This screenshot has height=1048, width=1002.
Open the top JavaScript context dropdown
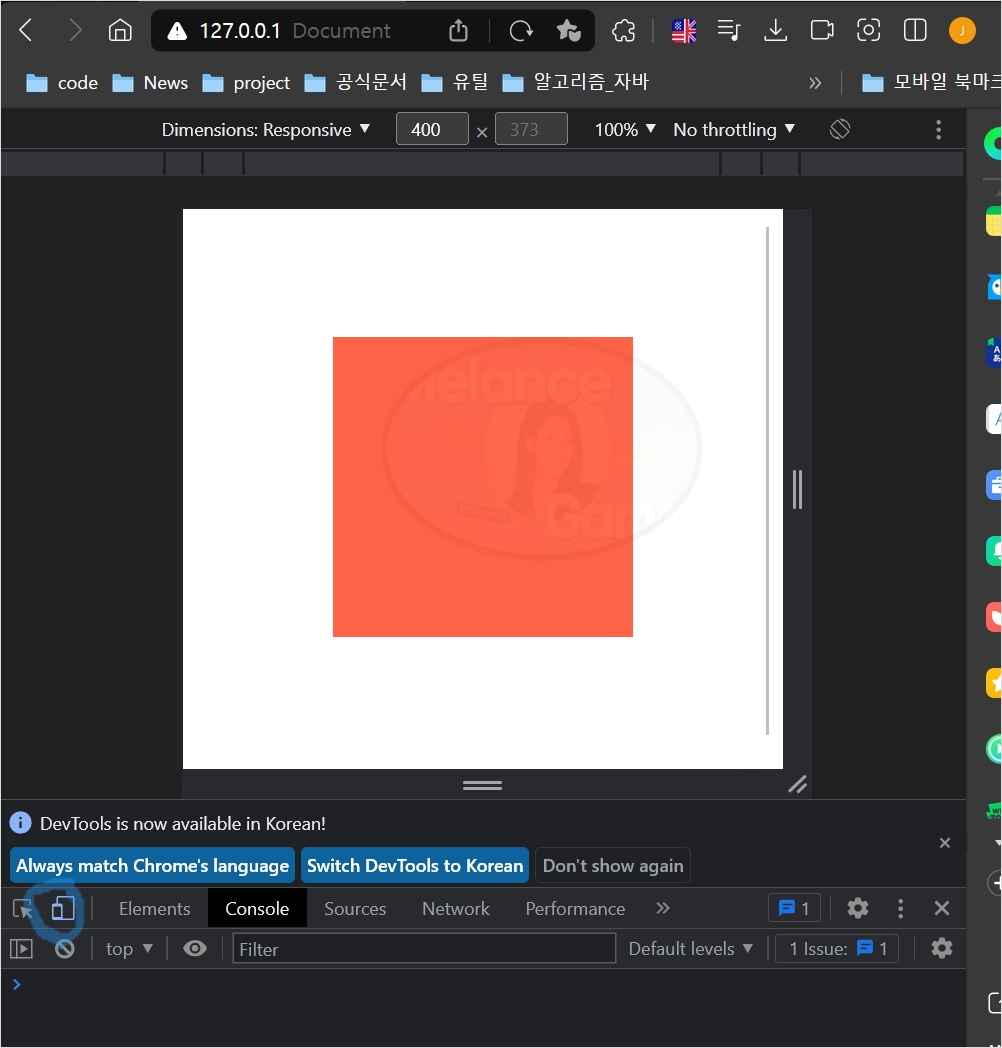(129, 948)
